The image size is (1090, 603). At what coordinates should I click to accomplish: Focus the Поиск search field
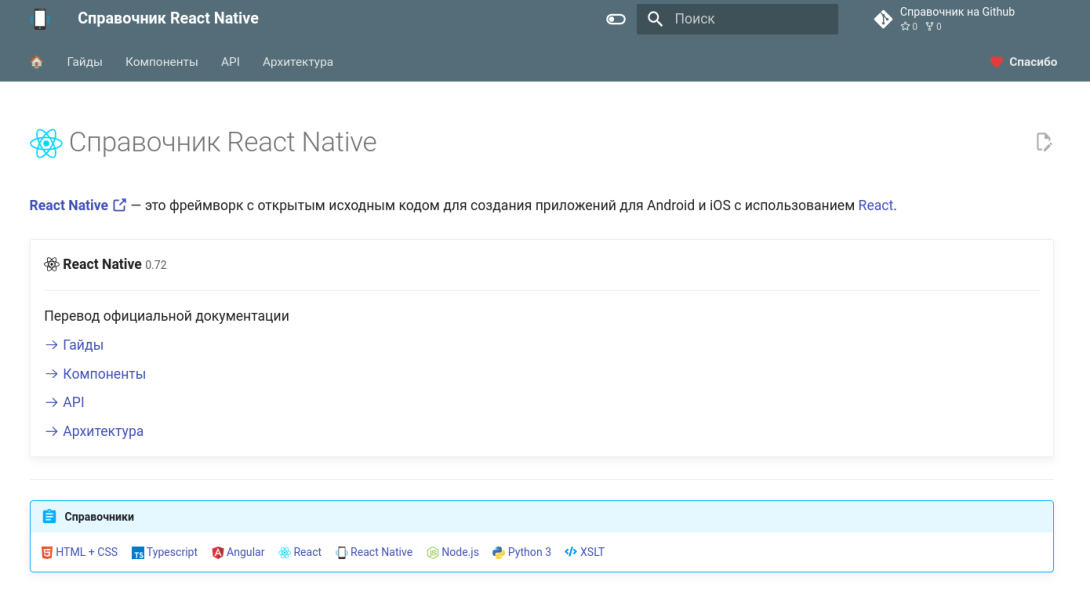point(737,19)
